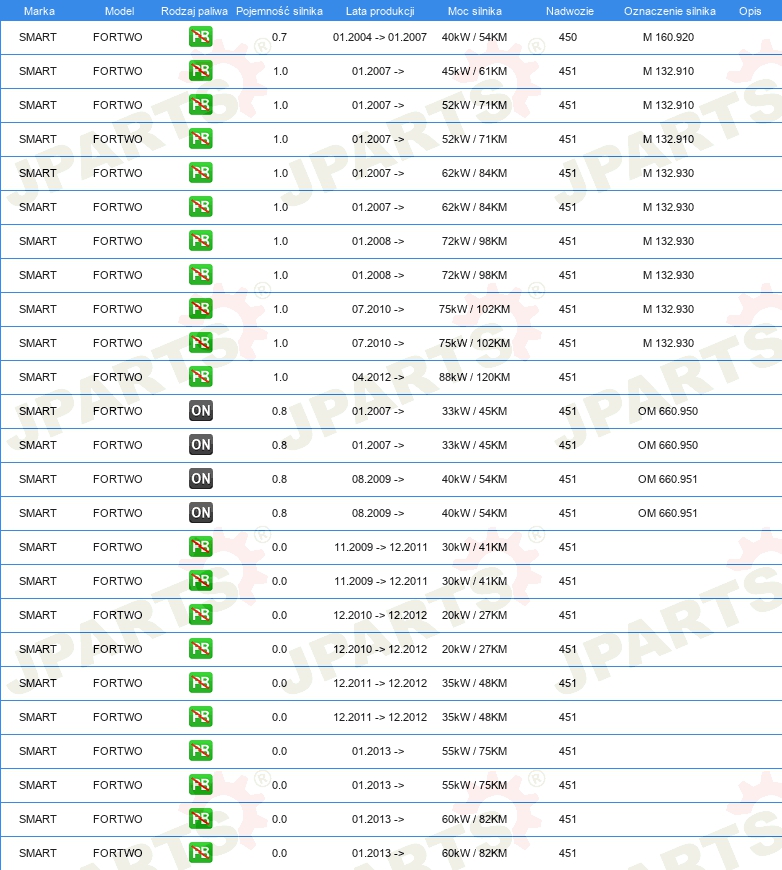This screenshot has width=782, height=870.
Task: Click the ON diesel icon in the lower OM 660.951 row
Action: point(200,513)
